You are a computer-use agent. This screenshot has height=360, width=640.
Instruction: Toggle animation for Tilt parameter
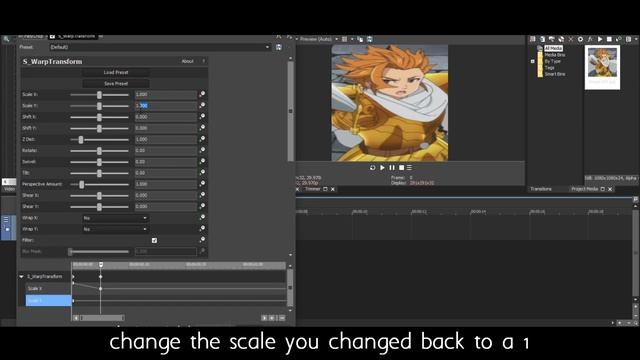point(202,173)
